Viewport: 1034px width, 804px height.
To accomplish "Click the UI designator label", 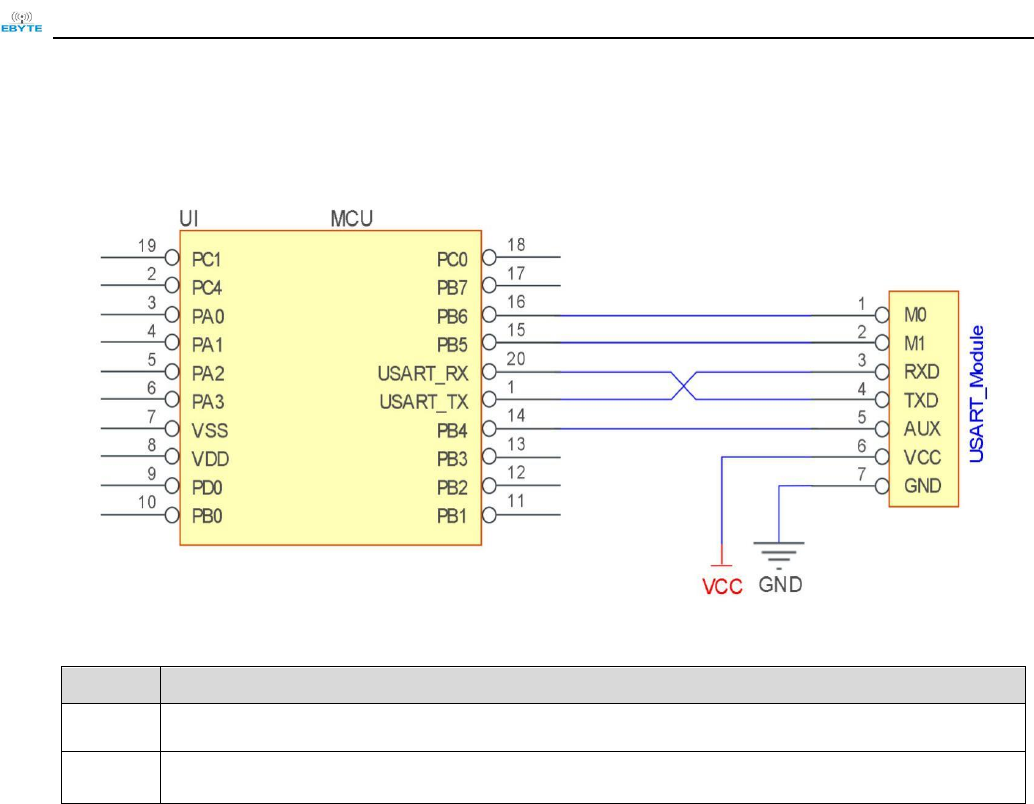I will [185, 217].
